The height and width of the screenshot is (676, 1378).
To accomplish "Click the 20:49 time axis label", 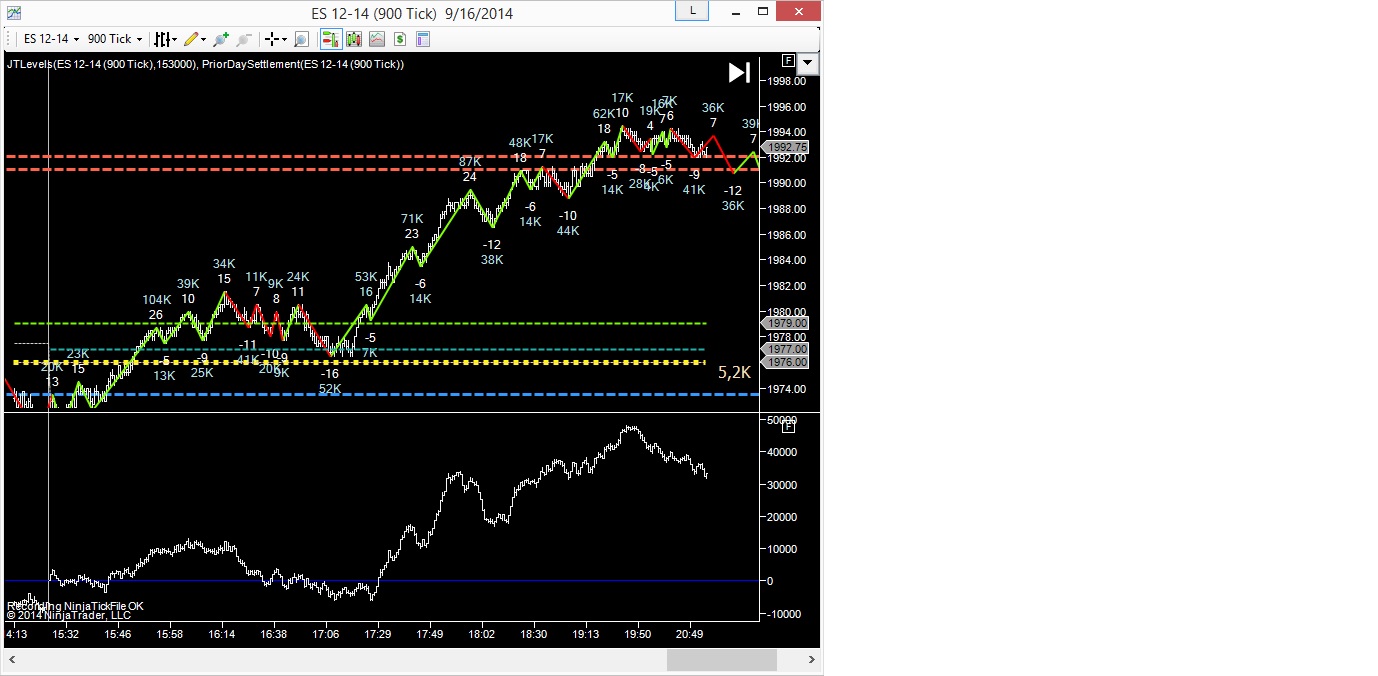I will (690, 634).
